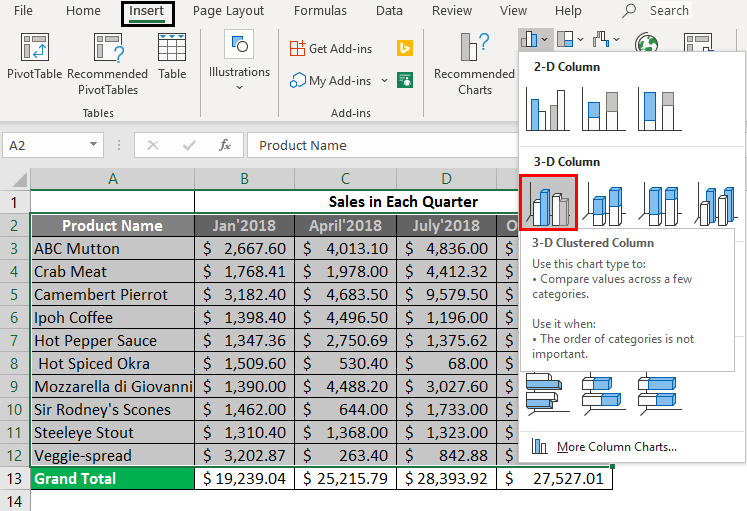Select the 2-D Clustered Column chart
The image size is (747, 511).
tap(548, 109)
